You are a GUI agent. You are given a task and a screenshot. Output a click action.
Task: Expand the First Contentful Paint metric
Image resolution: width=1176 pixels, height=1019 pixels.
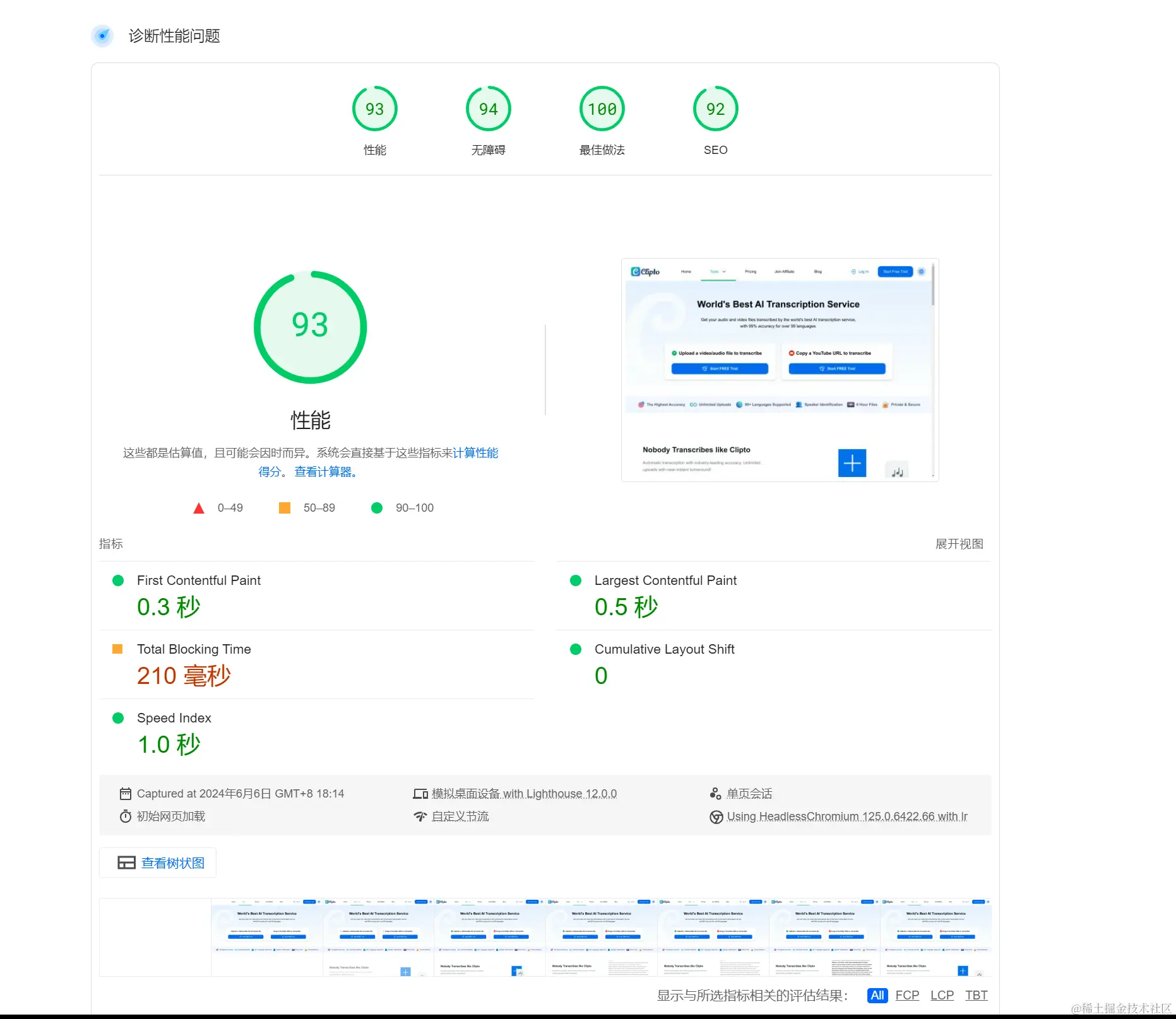tap(317, 596)
